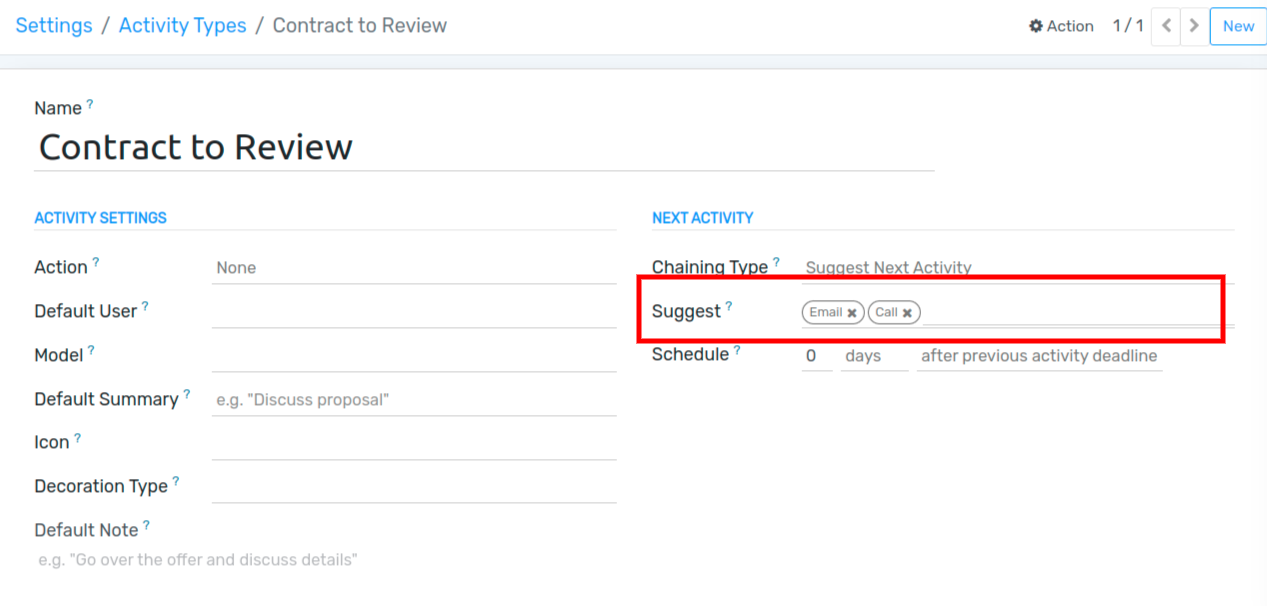Show help tooltip next to Schedule
The image size is (1267, 606).
(x=738, y=350)
